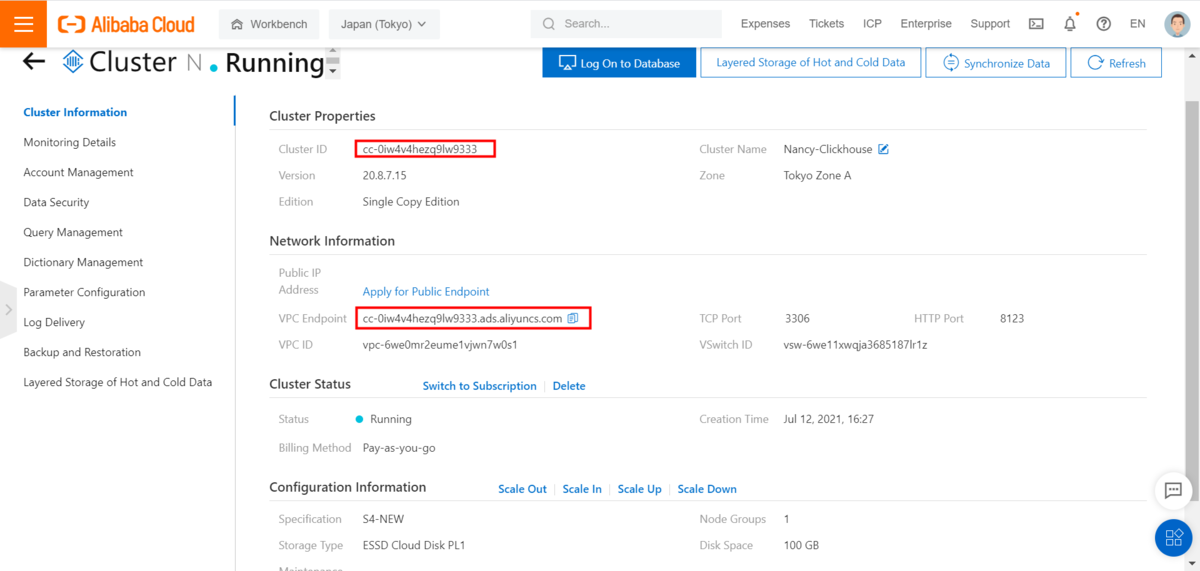Copy the VPC endpoint address
The image size is (1200, 571).
tap(573, 318)
